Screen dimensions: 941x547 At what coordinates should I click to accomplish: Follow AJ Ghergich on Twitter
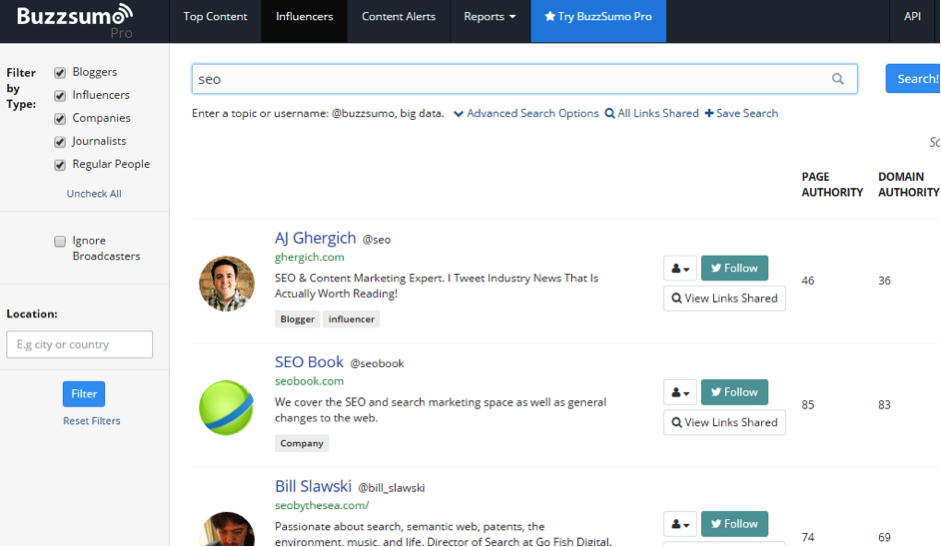click(734, 268)
